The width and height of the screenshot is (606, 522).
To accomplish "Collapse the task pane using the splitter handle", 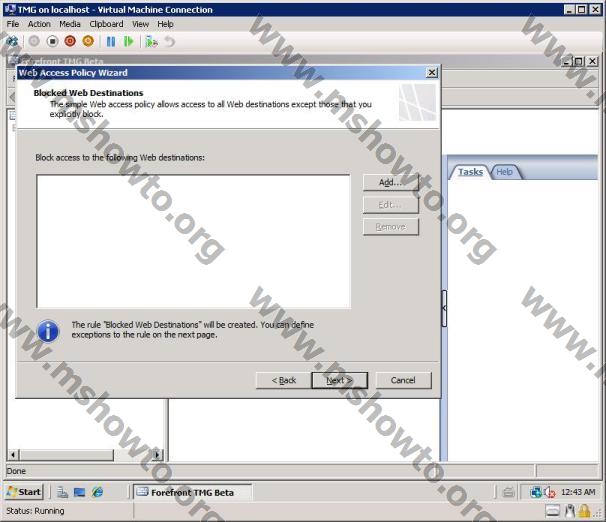I will click(444, 308).
